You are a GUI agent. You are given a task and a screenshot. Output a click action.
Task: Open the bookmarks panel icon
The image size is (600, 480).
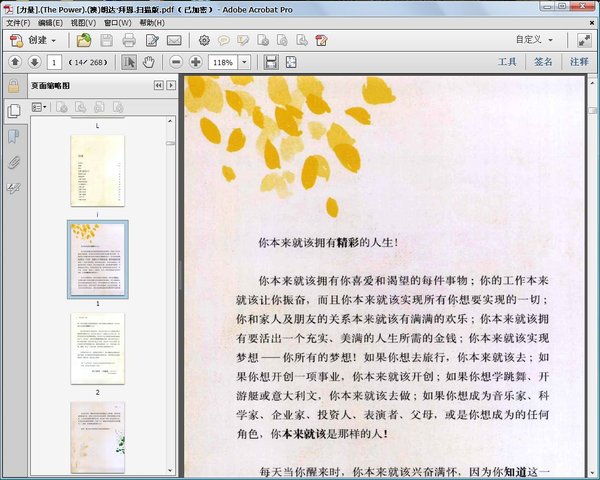[13, 136]
